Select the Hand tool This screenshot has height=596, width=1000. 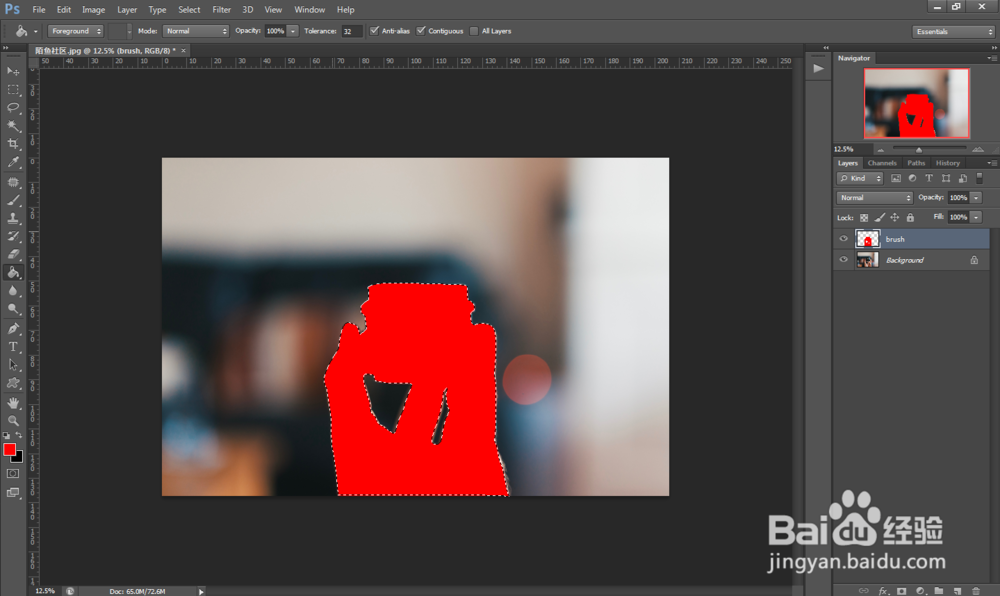13,403
